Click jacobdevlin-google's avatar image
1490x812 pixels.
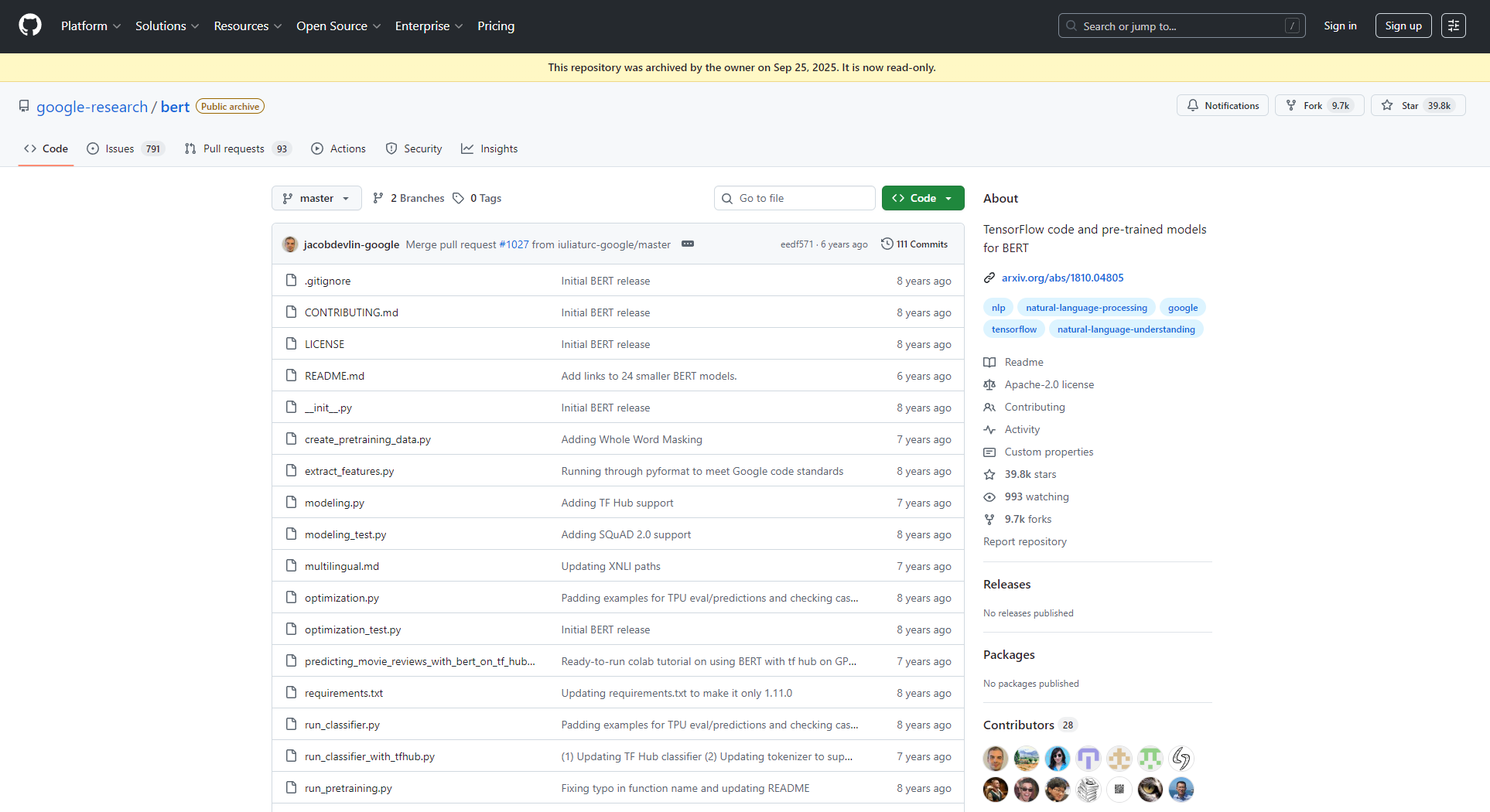click(290, 244)
